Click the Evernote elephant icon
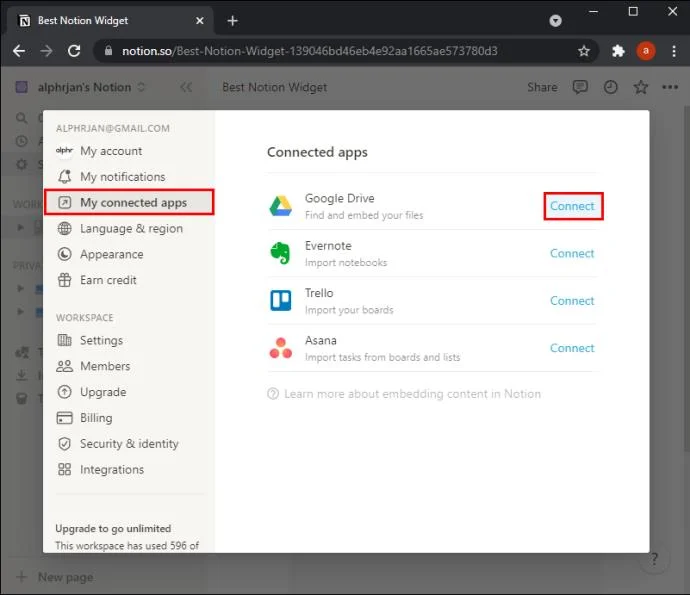 coord(281,253)
